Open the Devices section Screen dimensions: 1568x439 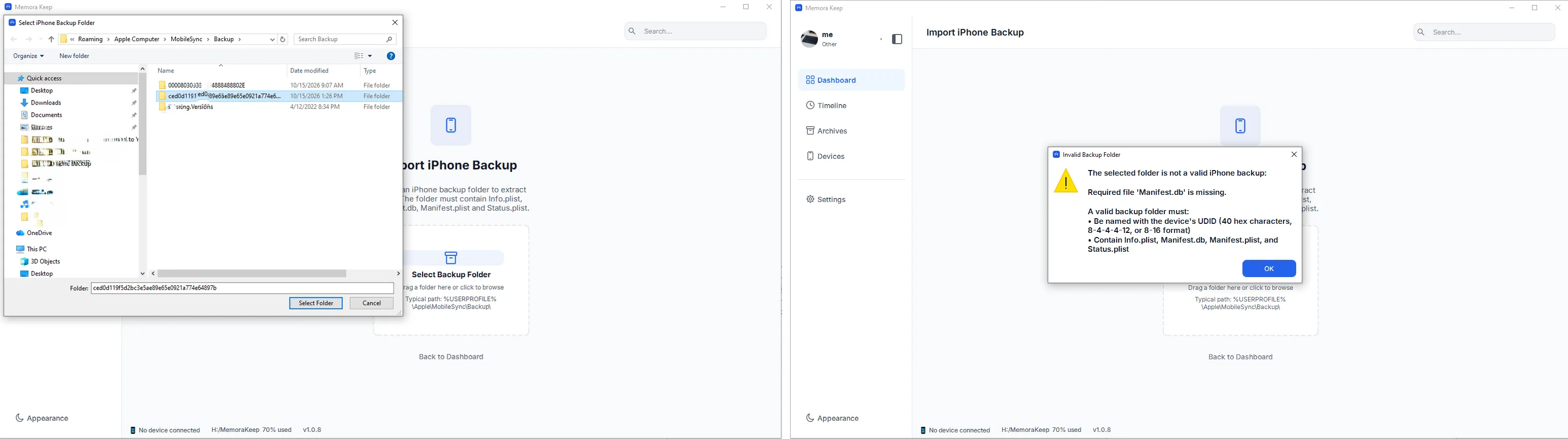[x=851, y=156]
